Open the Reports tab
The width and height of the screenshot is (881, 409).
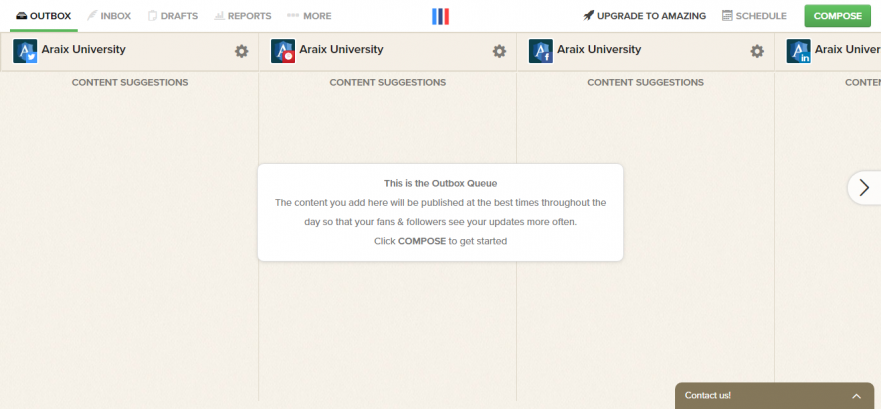click(x=242, y=16)
